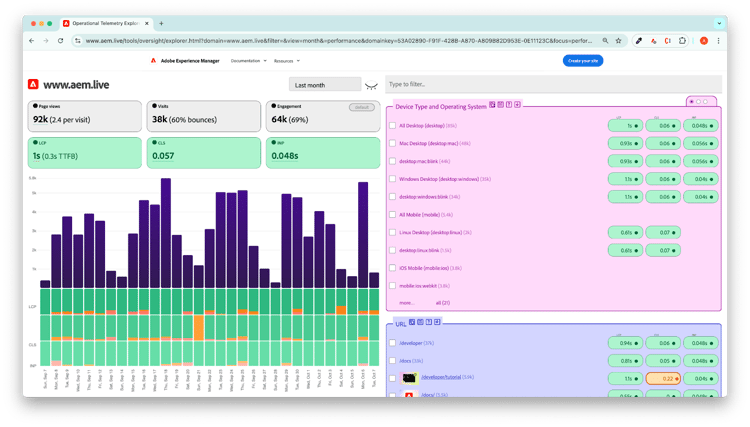Viewport: 750px width, 427px height.
Task: Click the Type to filter input field
Action: click(553, 84)
